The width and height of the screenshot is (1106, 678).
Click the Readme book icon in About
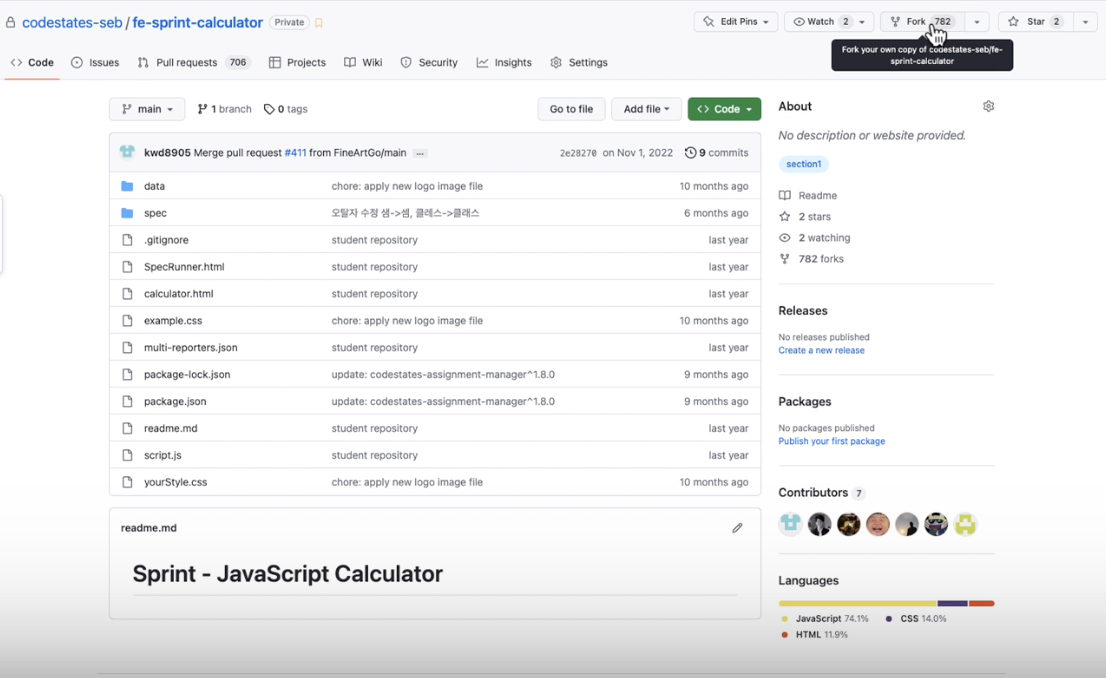(x=784, y=195)
